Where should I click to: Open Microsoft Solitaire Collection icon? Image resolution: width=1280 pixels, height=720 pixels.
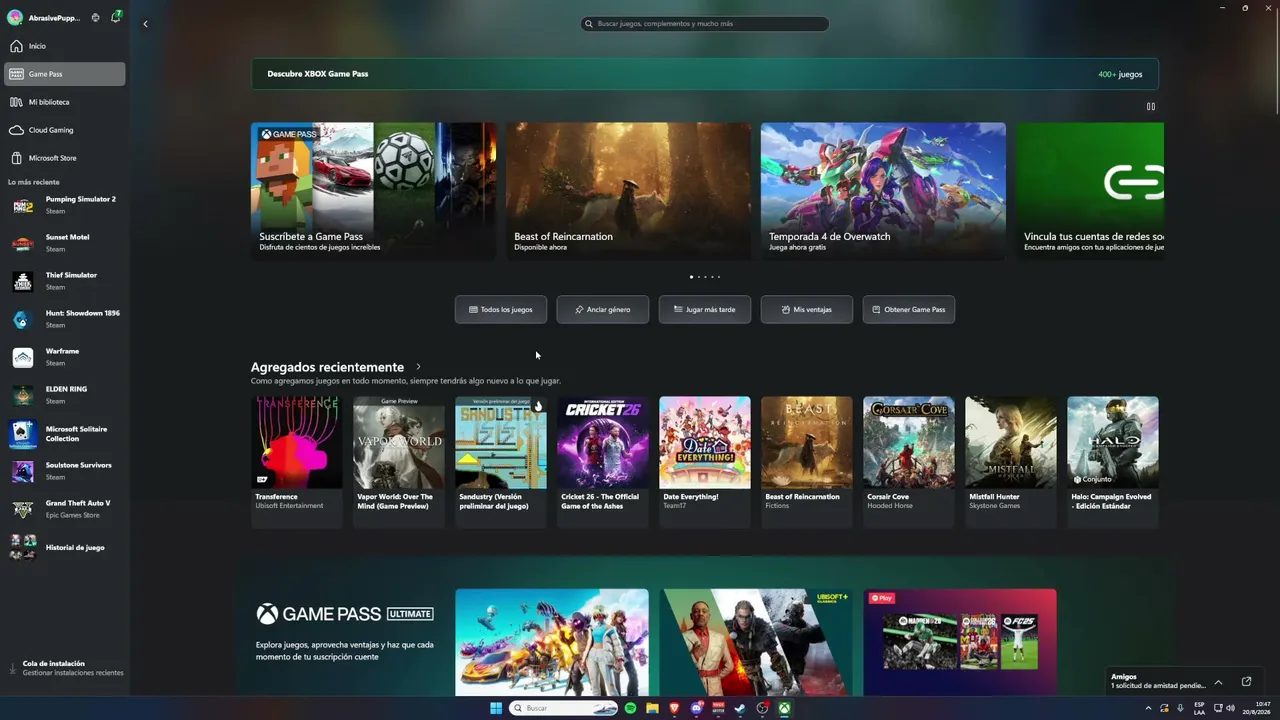(23, 433)
